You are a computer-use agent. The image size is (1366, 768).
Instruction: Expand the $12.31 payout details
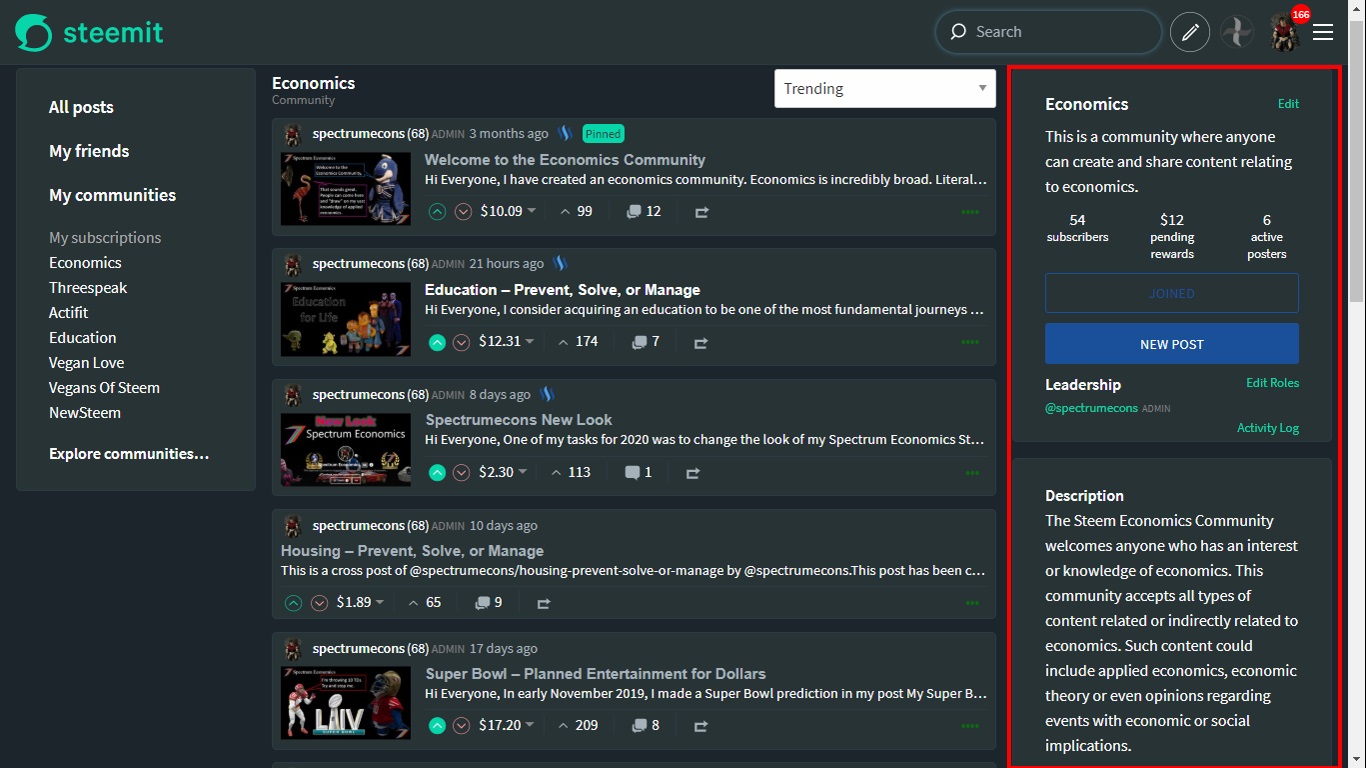[x=507, y=341]
